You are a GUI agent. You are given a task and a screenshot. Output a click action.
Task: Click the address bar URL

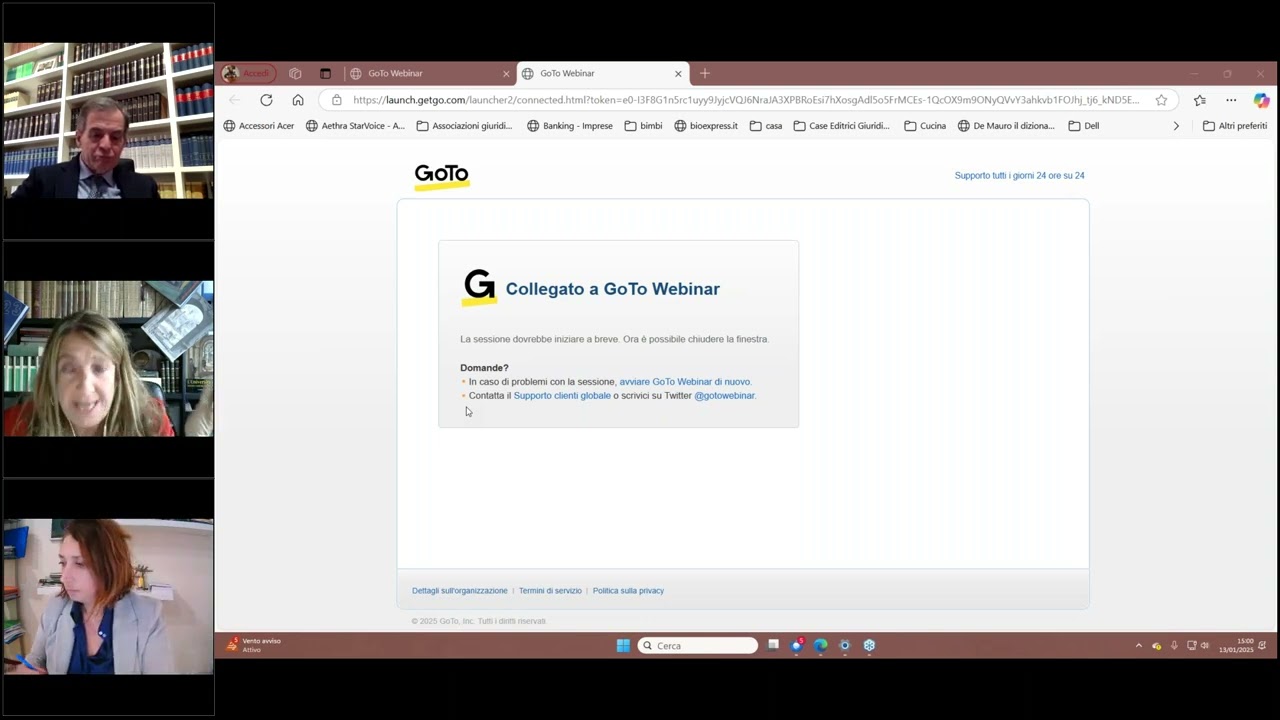(746, 100)
